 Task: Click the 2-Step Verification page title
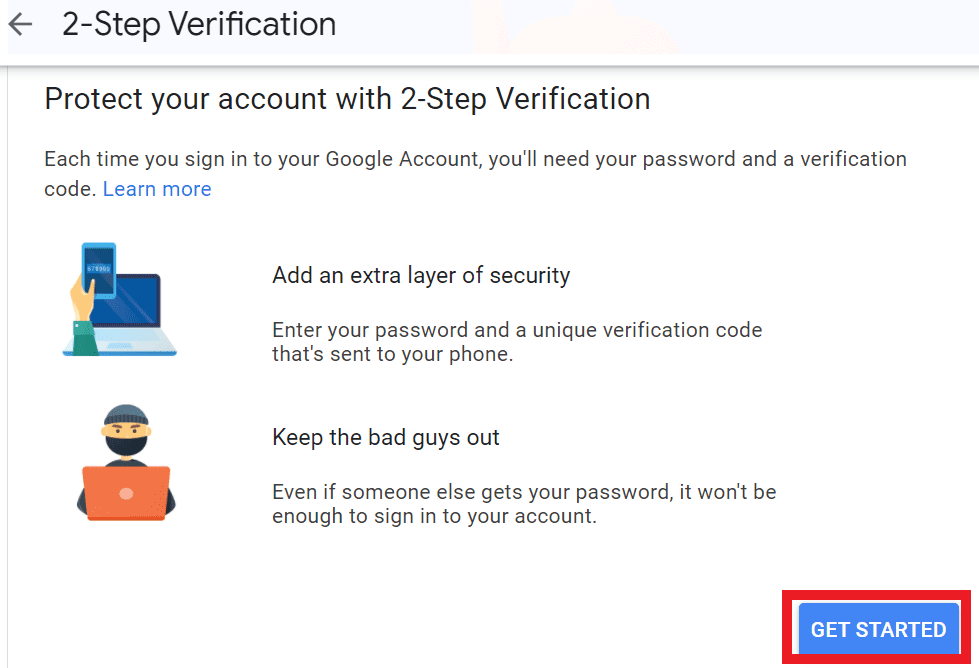pyautogui.click(x=199, y=24)
